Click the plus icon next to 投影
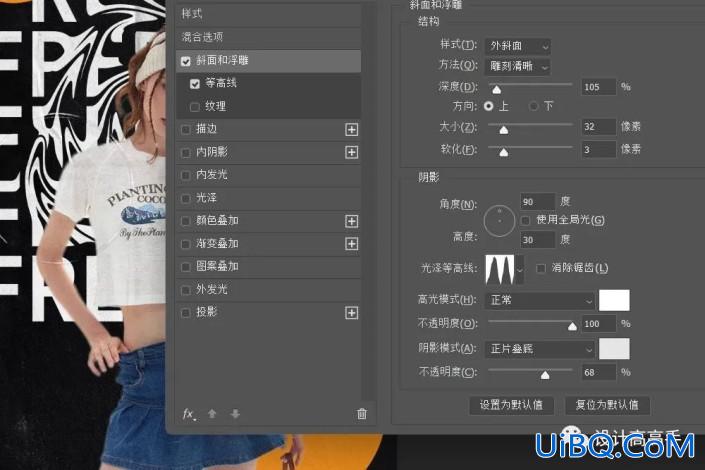 coord(352,313)
